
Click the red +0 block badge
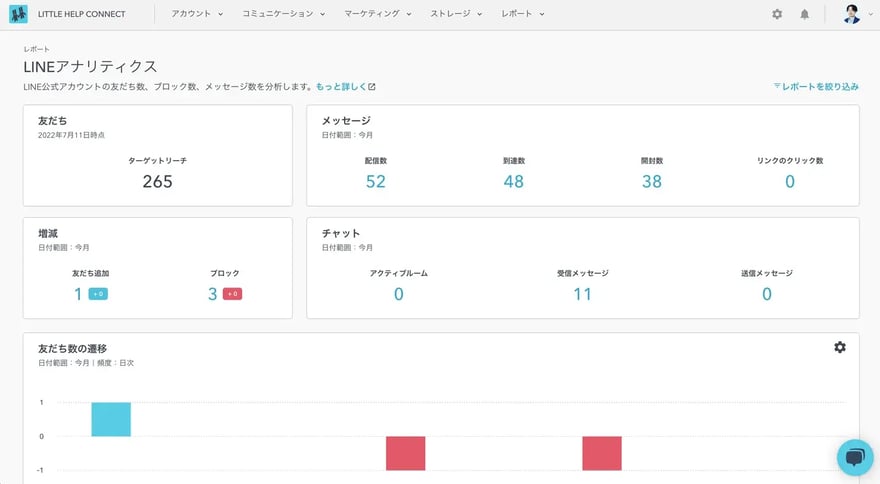232,294
